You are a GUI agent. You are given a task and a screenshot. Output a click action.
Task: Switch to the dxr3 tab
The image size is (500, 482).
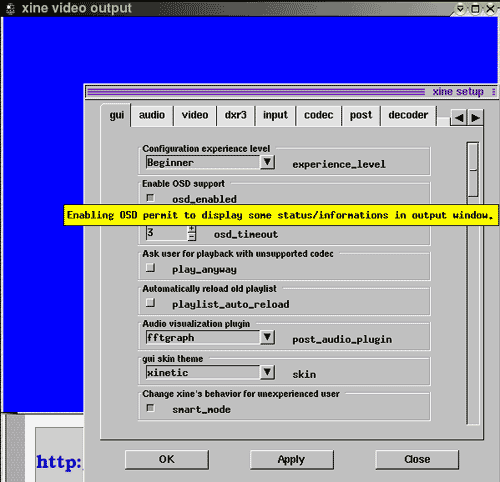pos(236,116)
